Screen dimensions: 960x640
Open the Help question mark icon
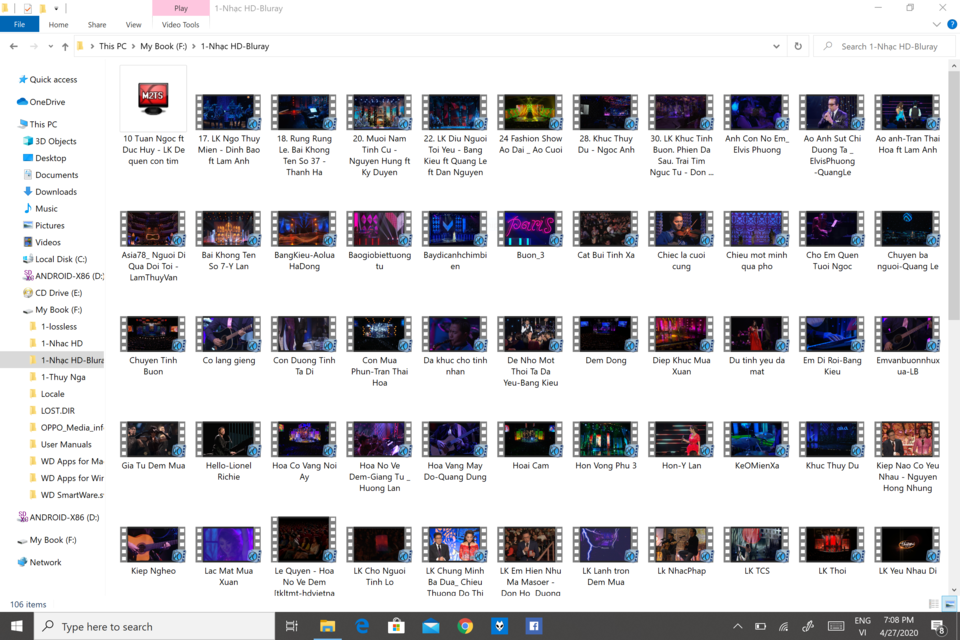[x=952, y=24]
